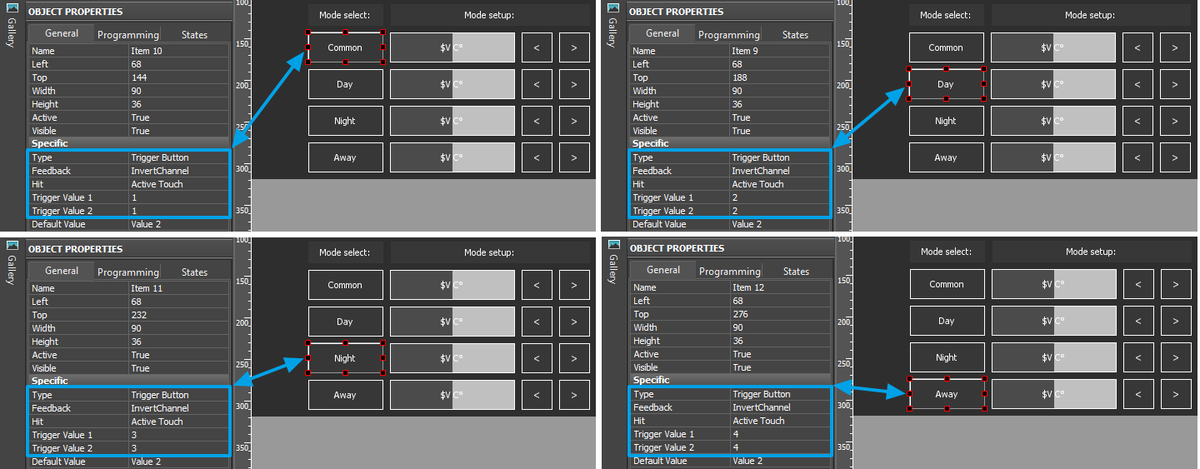This screenshot has width=1200, height=469.
Task: Switch to States tab in Item 12 panel
Action: point(796,272)
